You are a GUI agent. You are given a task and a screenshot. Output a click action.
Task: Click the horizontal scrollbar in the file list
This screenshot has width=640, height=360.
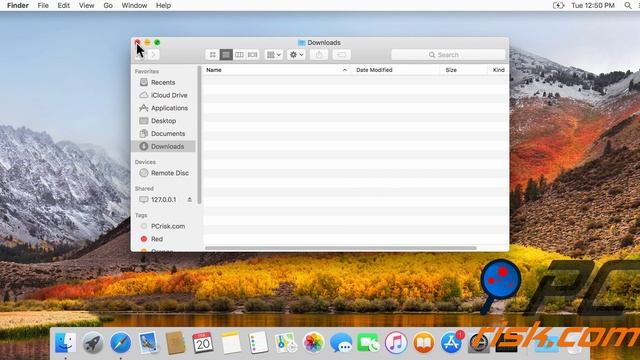(x=340, y=248)
